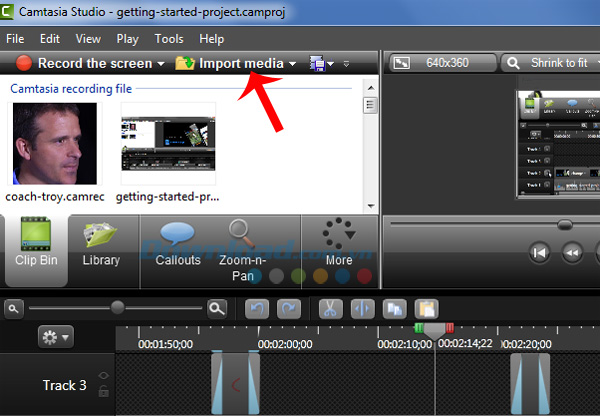Click the Split button

(x=362, y=308)
